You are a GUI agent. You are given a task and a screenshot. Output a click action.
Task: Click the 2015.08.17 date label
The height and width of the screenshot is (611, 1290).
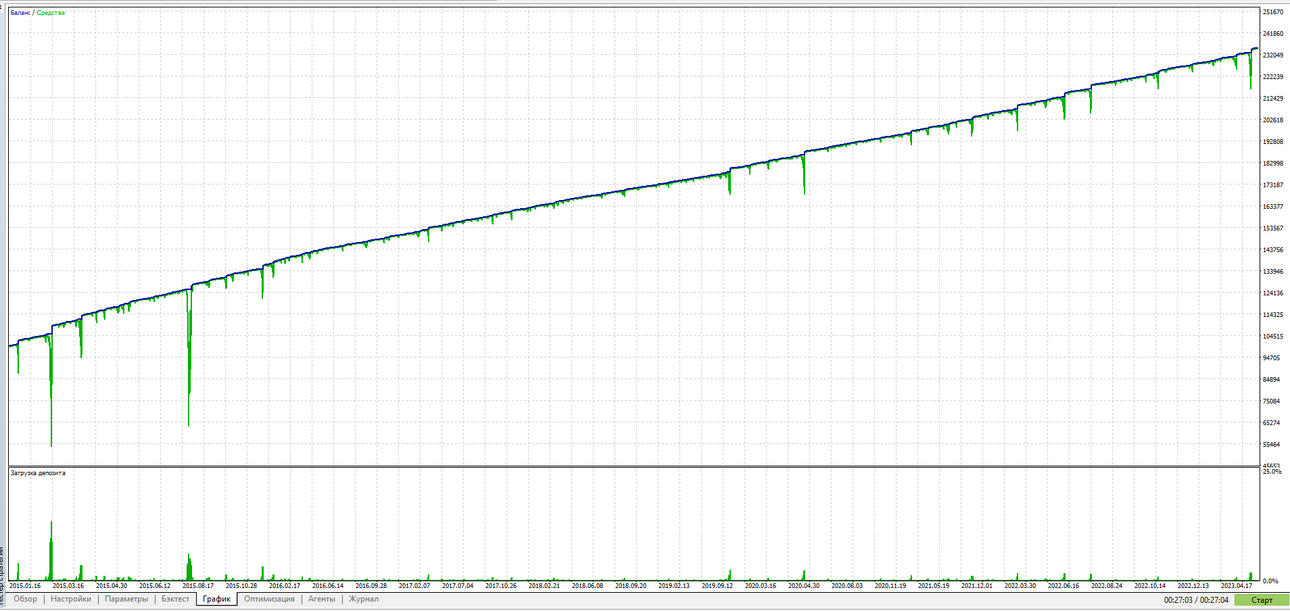click(198, 586)
